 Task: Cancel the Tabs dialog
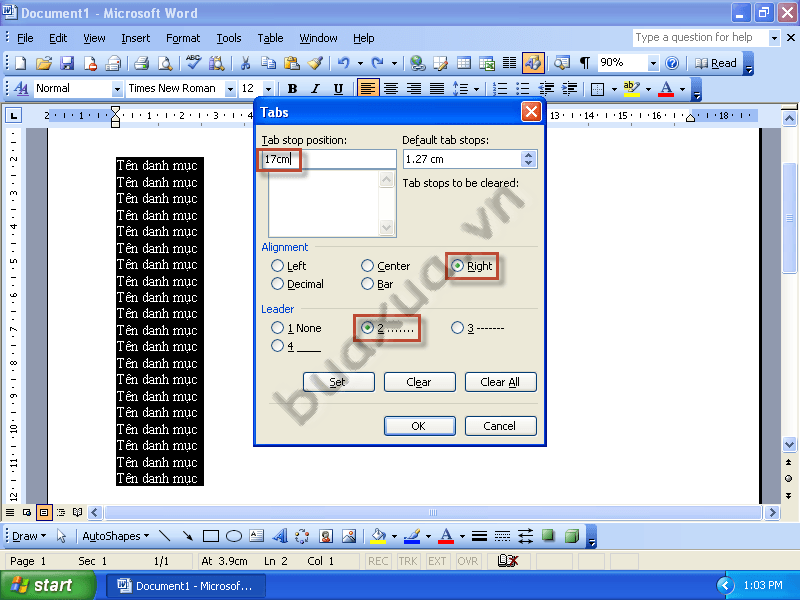click(x=501, y=426)
